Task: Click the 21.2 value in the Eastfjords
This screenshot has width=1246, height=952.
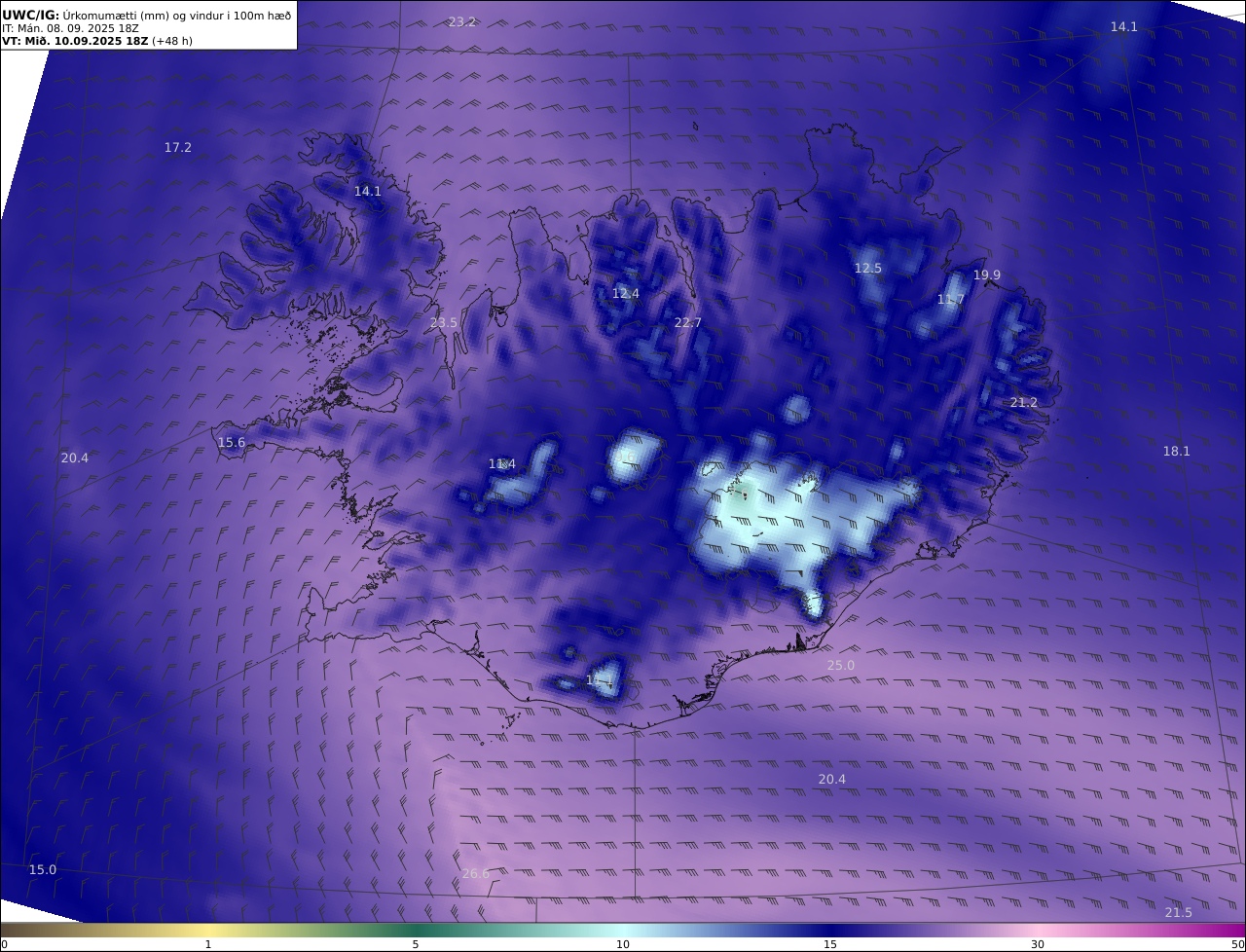Action: tap(1024, 402)
